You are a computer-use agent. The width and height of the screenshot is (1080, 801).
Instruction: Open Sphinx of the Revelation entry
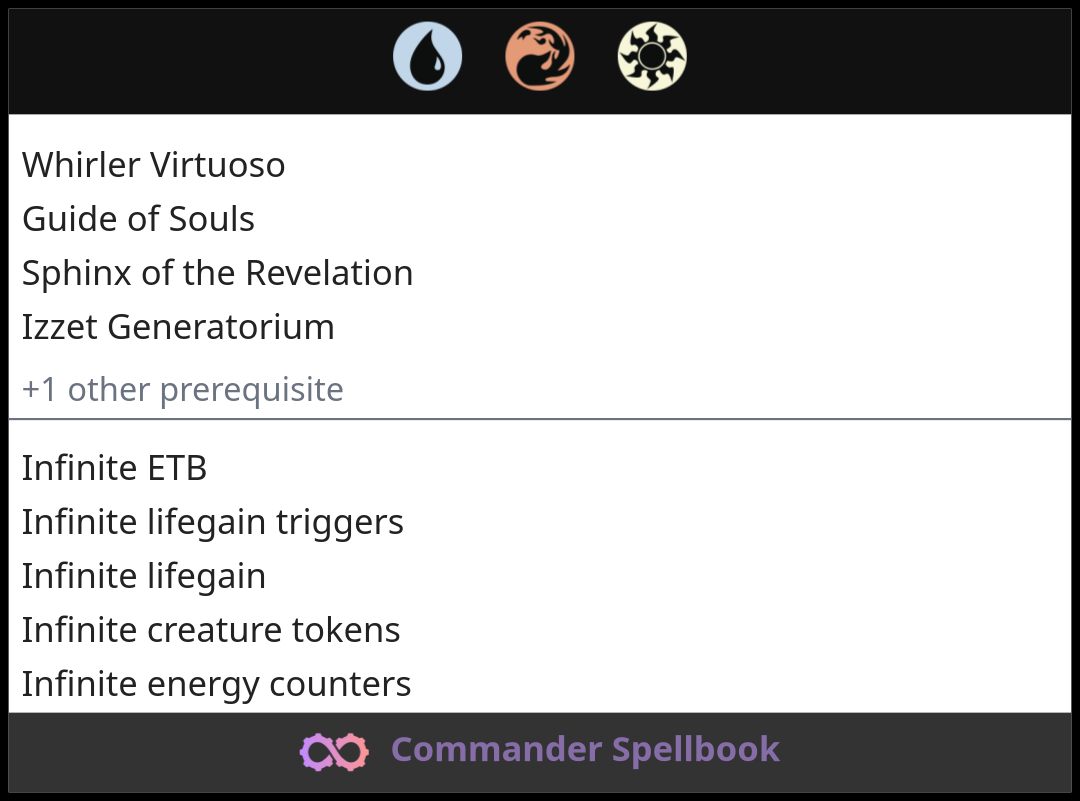[217, 273]
